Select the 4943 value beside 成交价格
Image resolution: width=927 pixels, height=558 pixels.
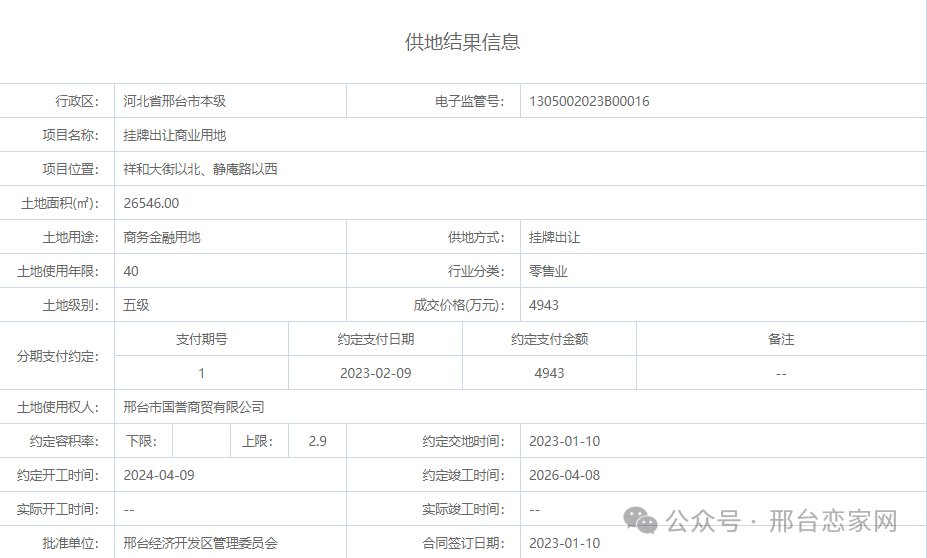click(544, 305)
